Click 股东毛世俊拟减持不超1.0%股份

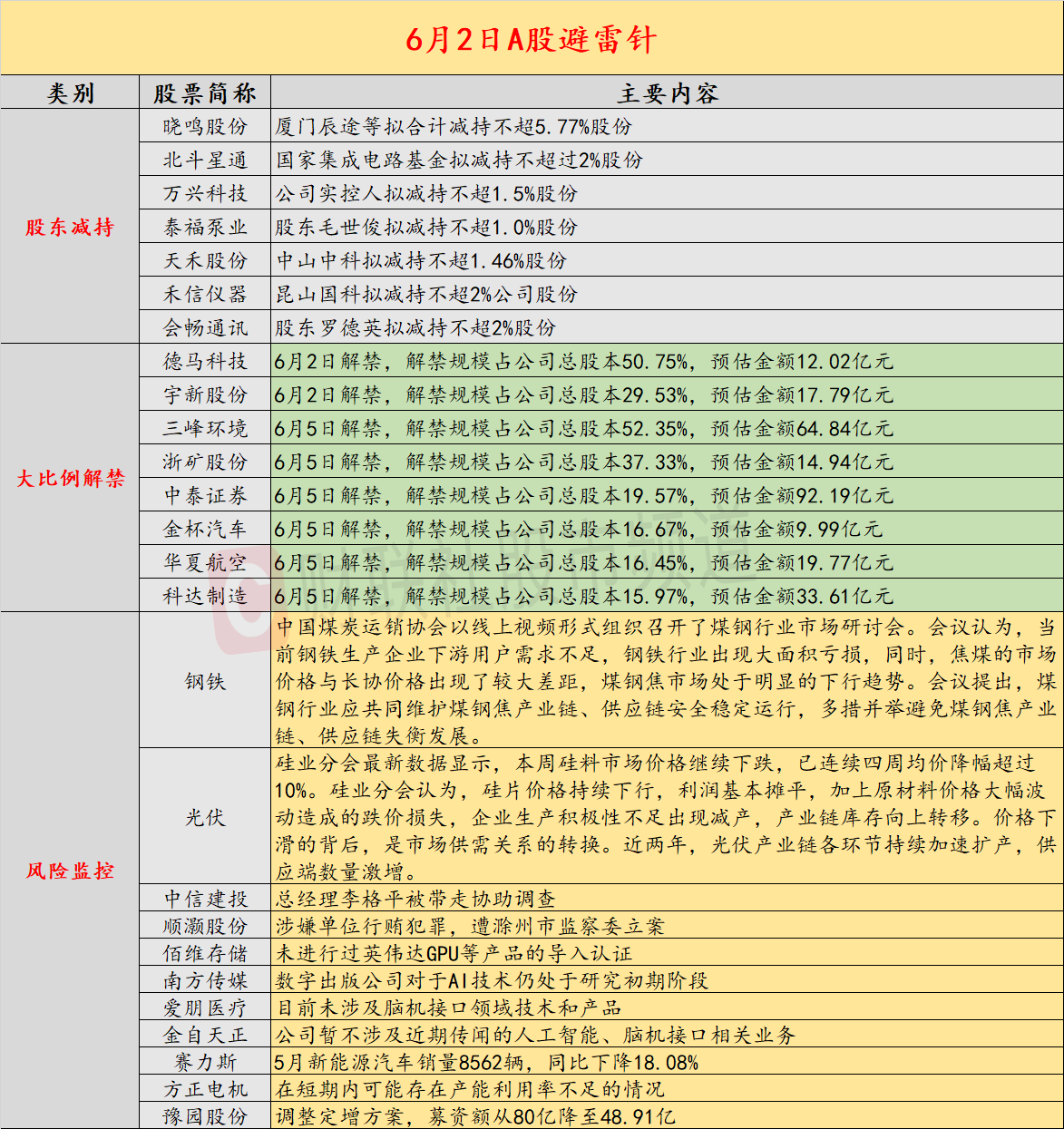[x=426, y=227]
